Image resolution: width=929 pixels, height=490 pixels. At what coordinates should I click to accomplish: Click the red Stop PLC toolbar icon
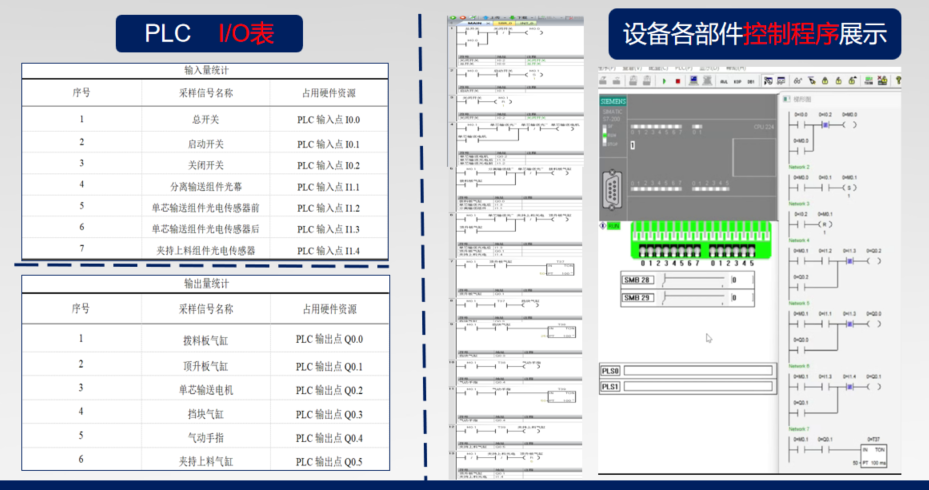click(677, 82)
